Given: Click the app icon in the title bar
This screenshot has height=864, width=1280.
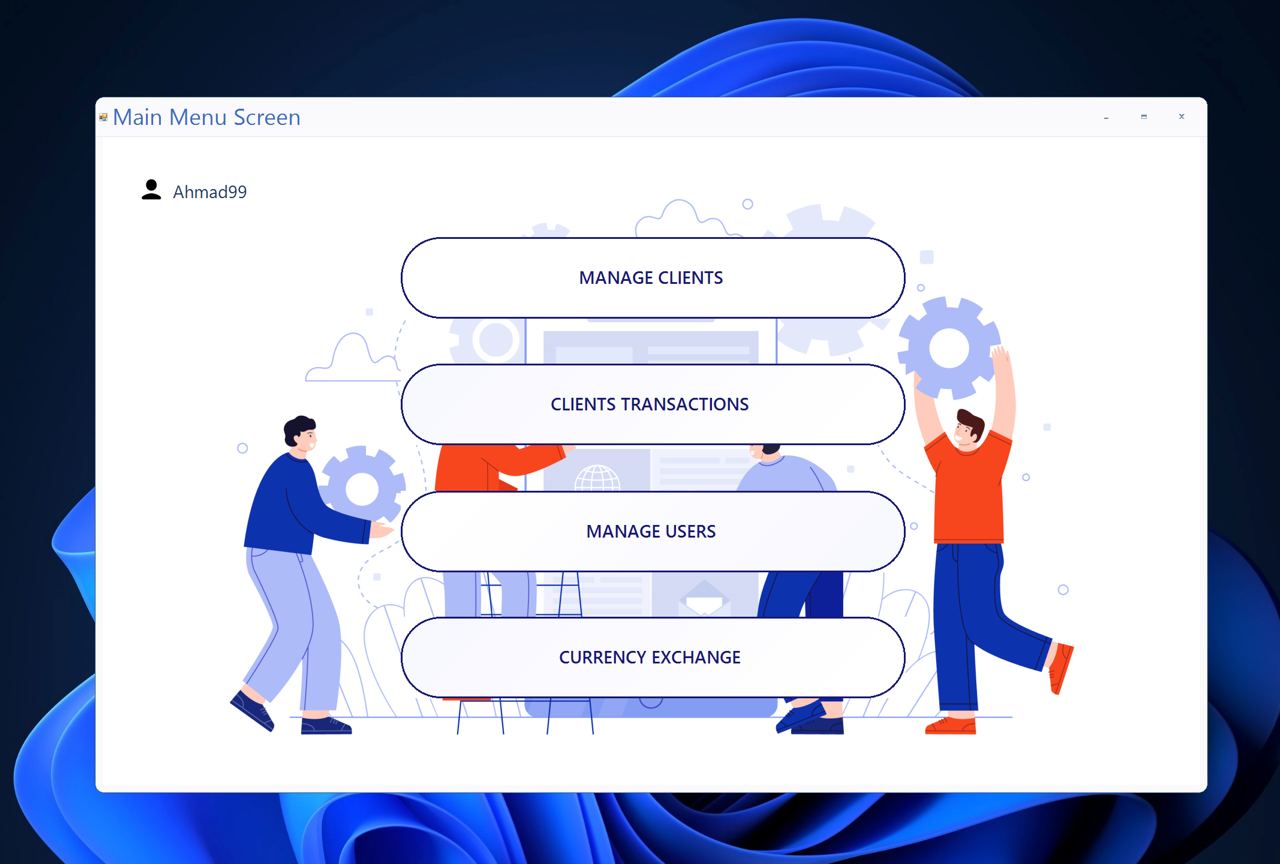Looking at the screenshot, I should [x=103, y=117].
